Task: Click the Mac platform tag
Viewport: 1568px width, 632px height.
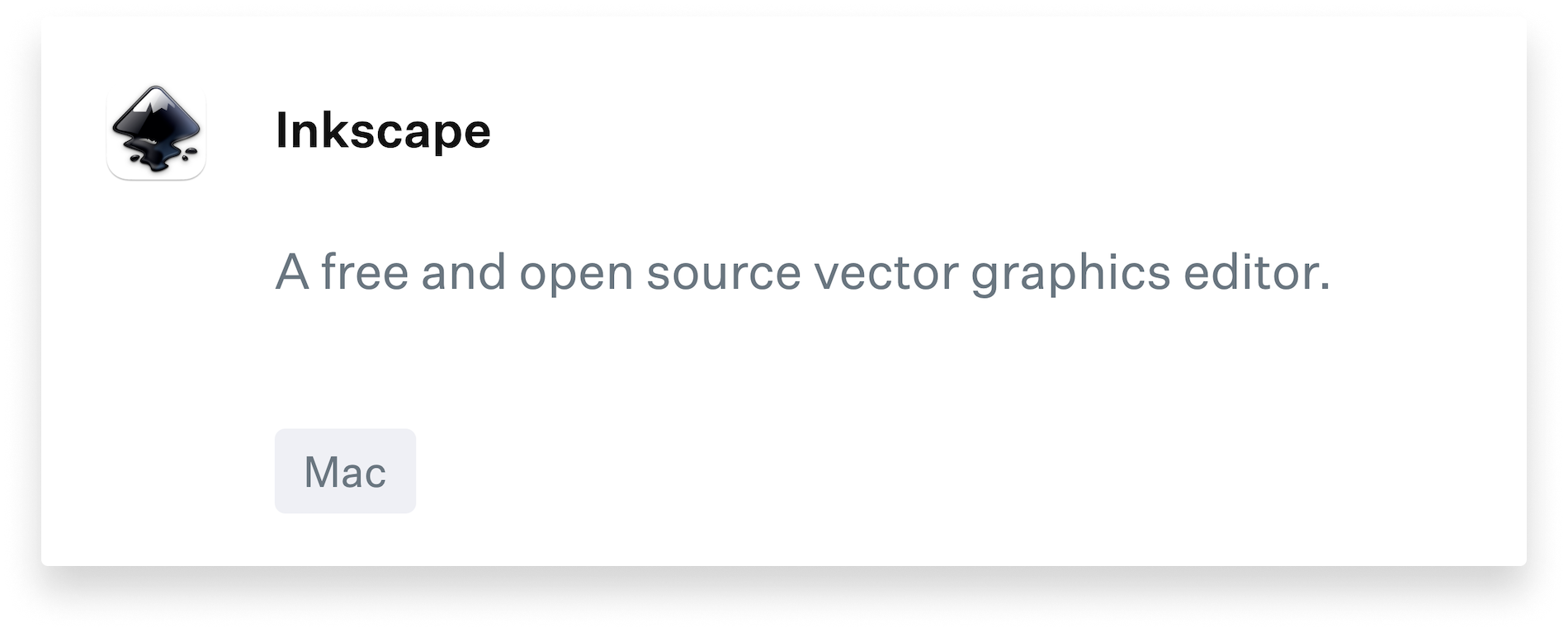Action: pos(345,471)
